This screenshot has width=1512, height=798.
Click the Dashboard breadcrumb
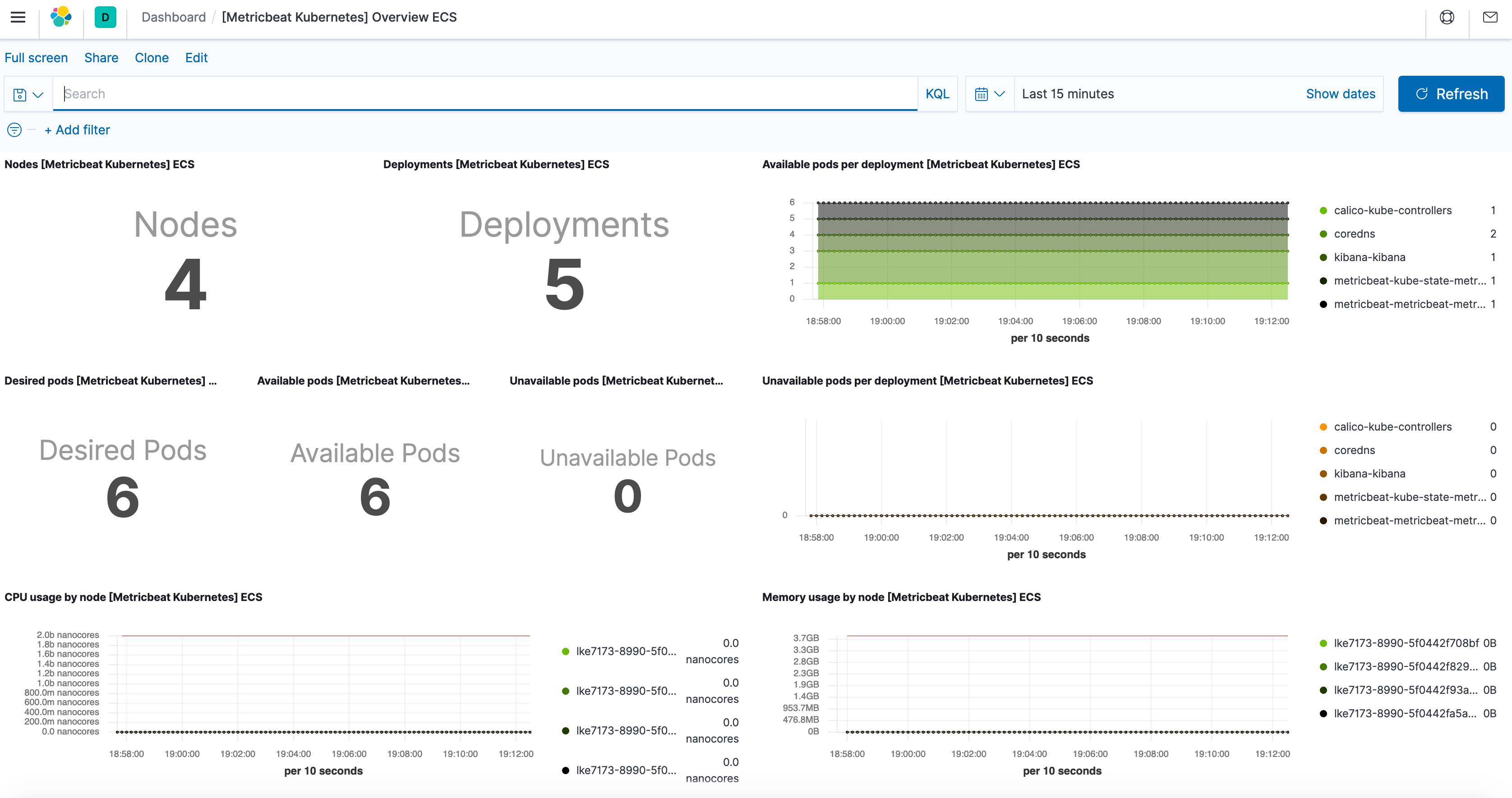pyautogui.click(x=174, y=17)
